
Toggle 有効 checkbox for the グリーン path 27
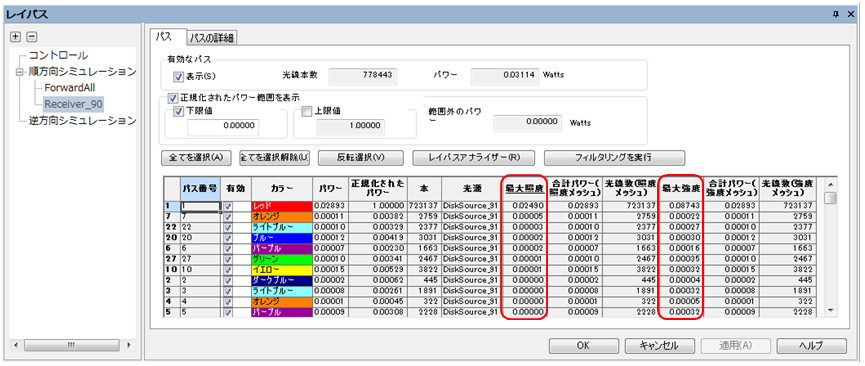(x=228, y=258)
